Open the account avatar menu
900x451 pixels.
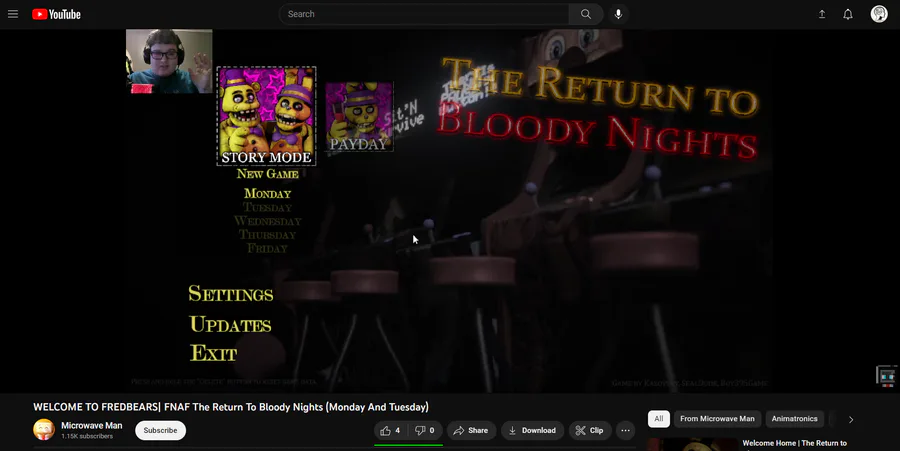click(x=879, y=14)
